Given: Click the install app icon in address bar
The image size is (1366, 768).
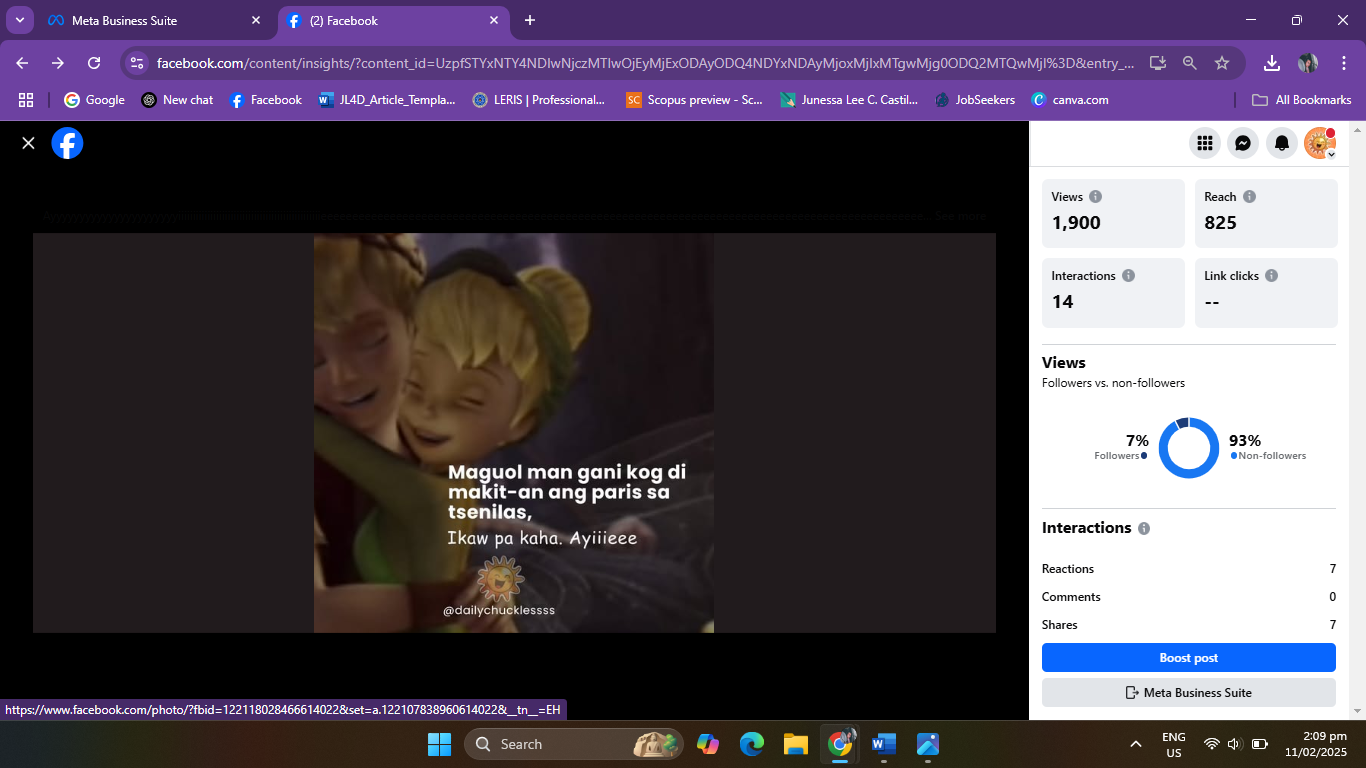Looking at the screenshot, I should [1158, 63].
